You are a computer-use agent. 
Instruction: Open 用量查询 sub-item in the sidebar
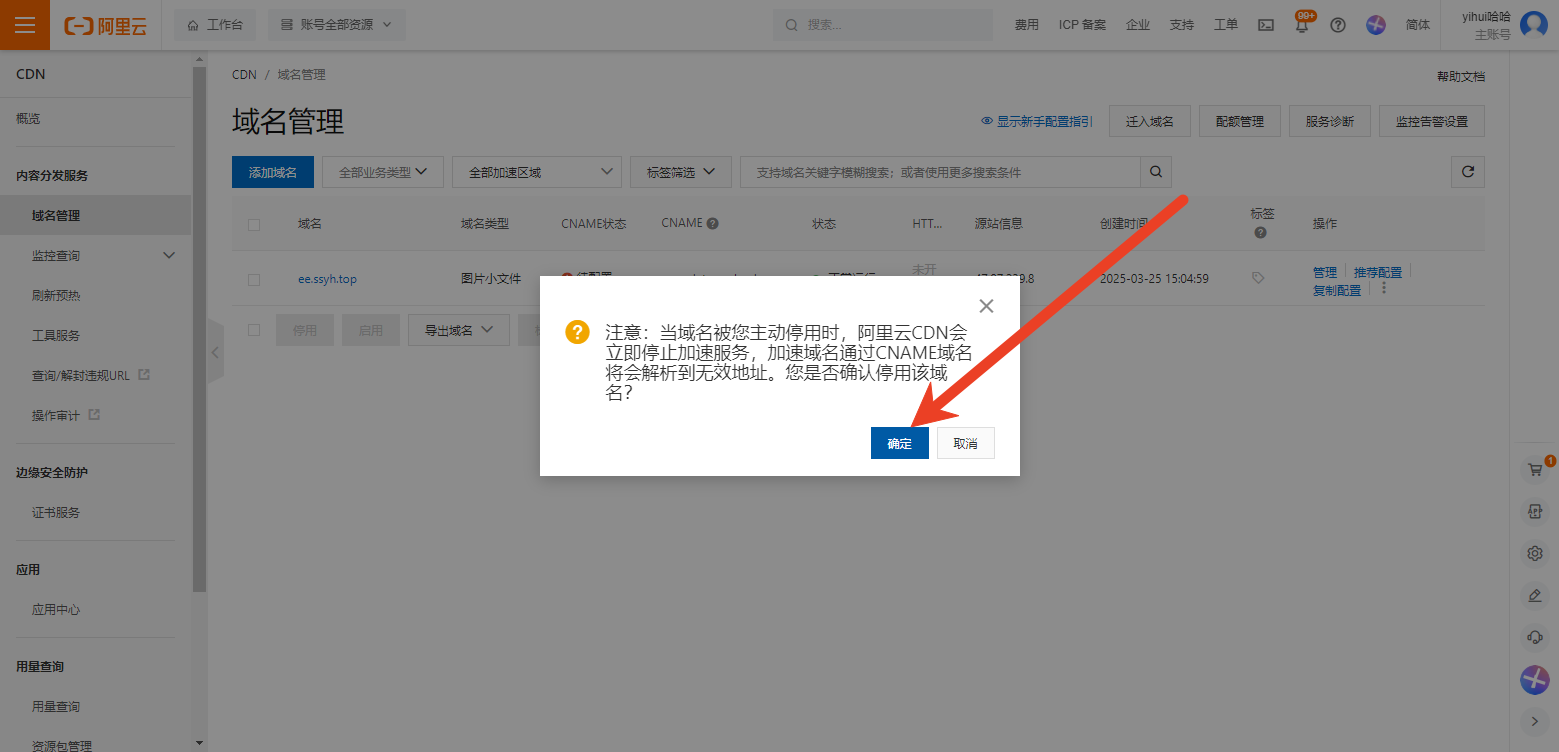point(56,706)
